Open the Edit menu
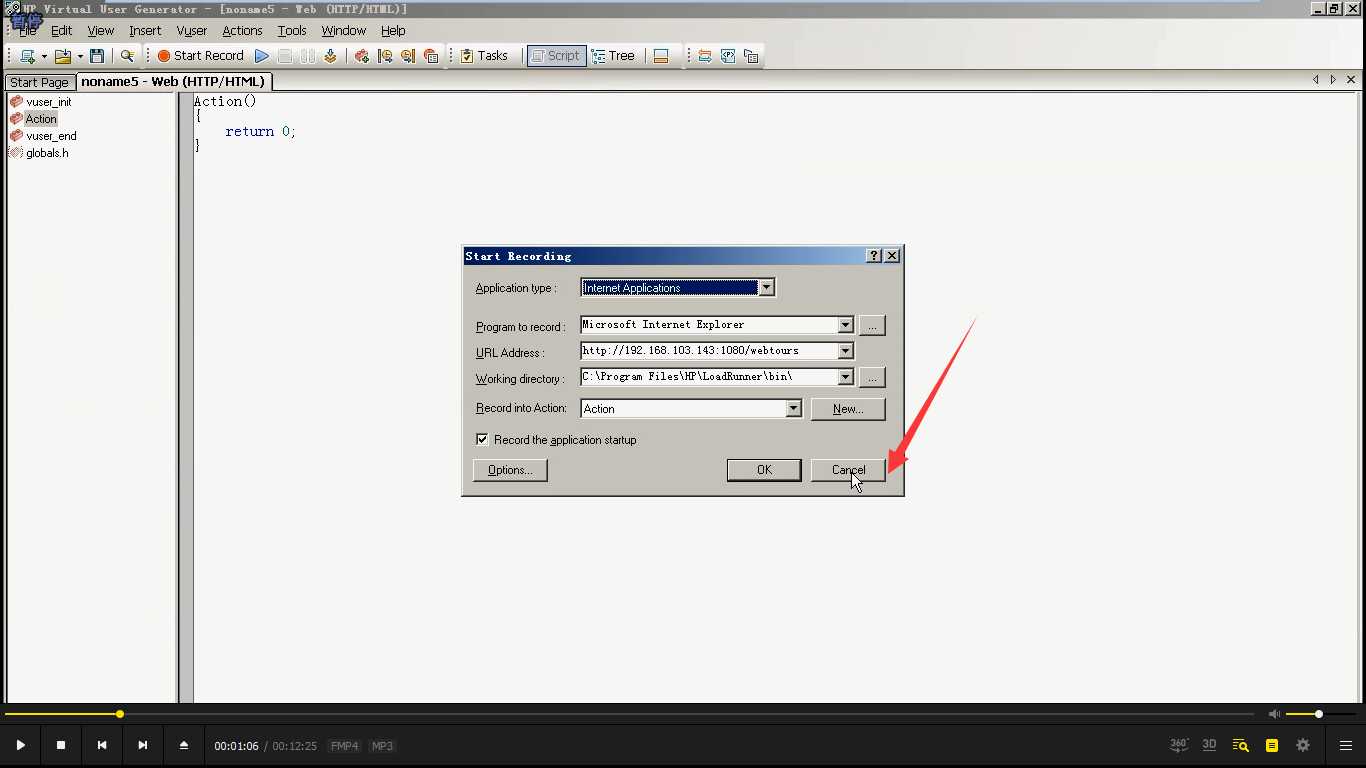The width and height of the screenshot is (1366, 768). click(x=61, y=31)
